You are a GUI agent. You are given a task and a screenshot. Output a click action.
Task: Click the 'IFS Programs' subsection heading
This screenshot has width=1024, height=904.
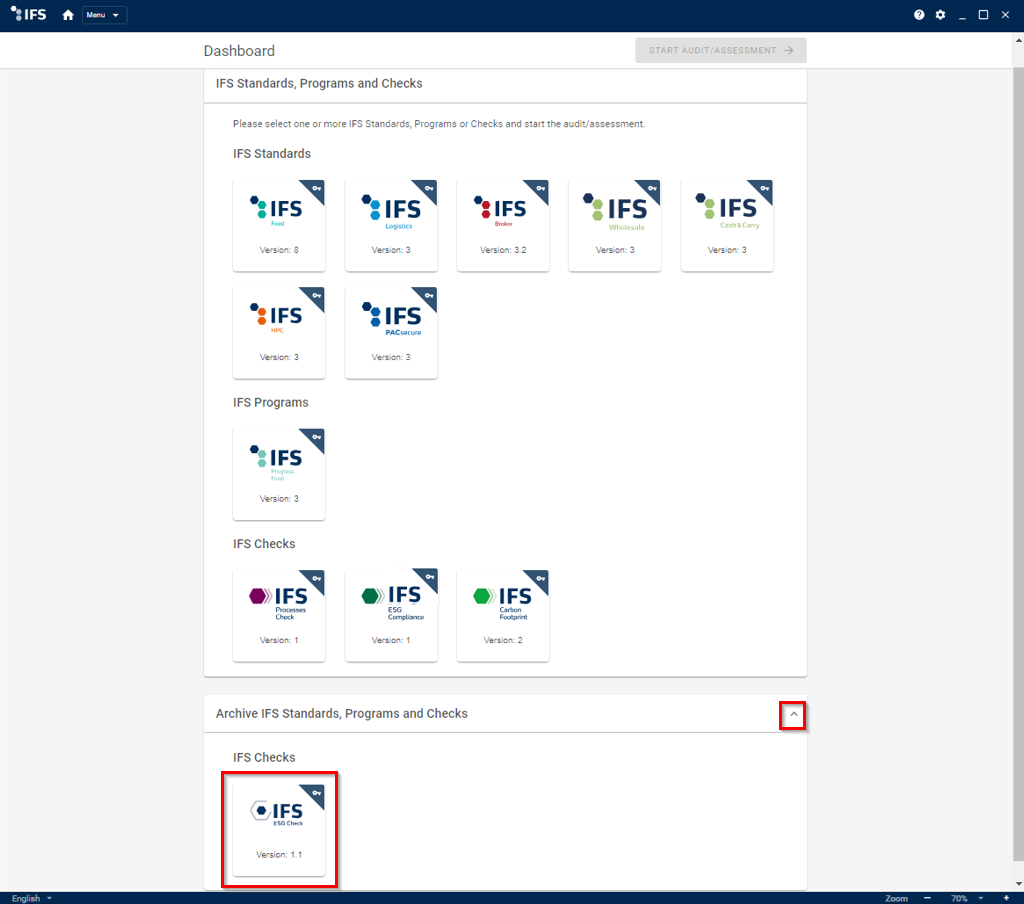click(x=270, y=402)
